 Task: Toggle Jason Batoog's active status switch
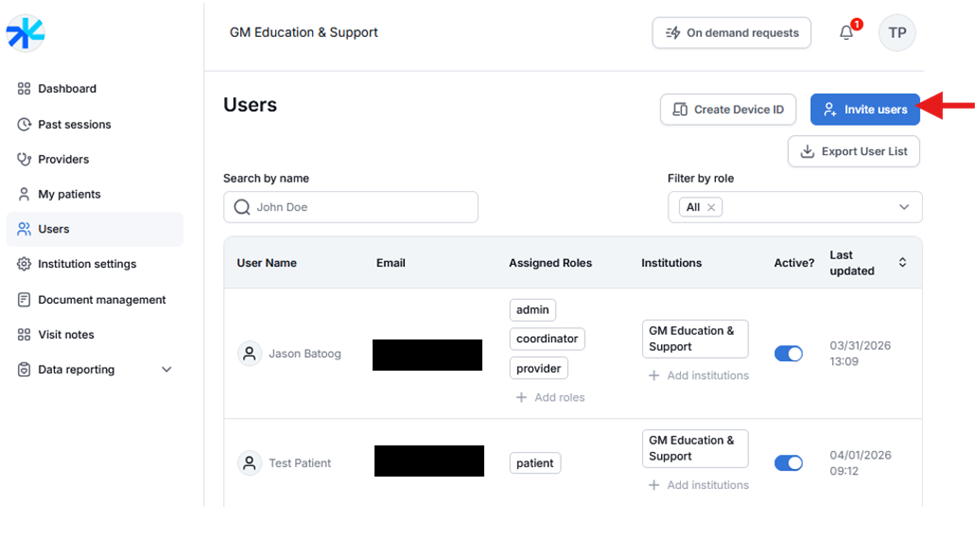pyautogui.click(x=788, y=353)
